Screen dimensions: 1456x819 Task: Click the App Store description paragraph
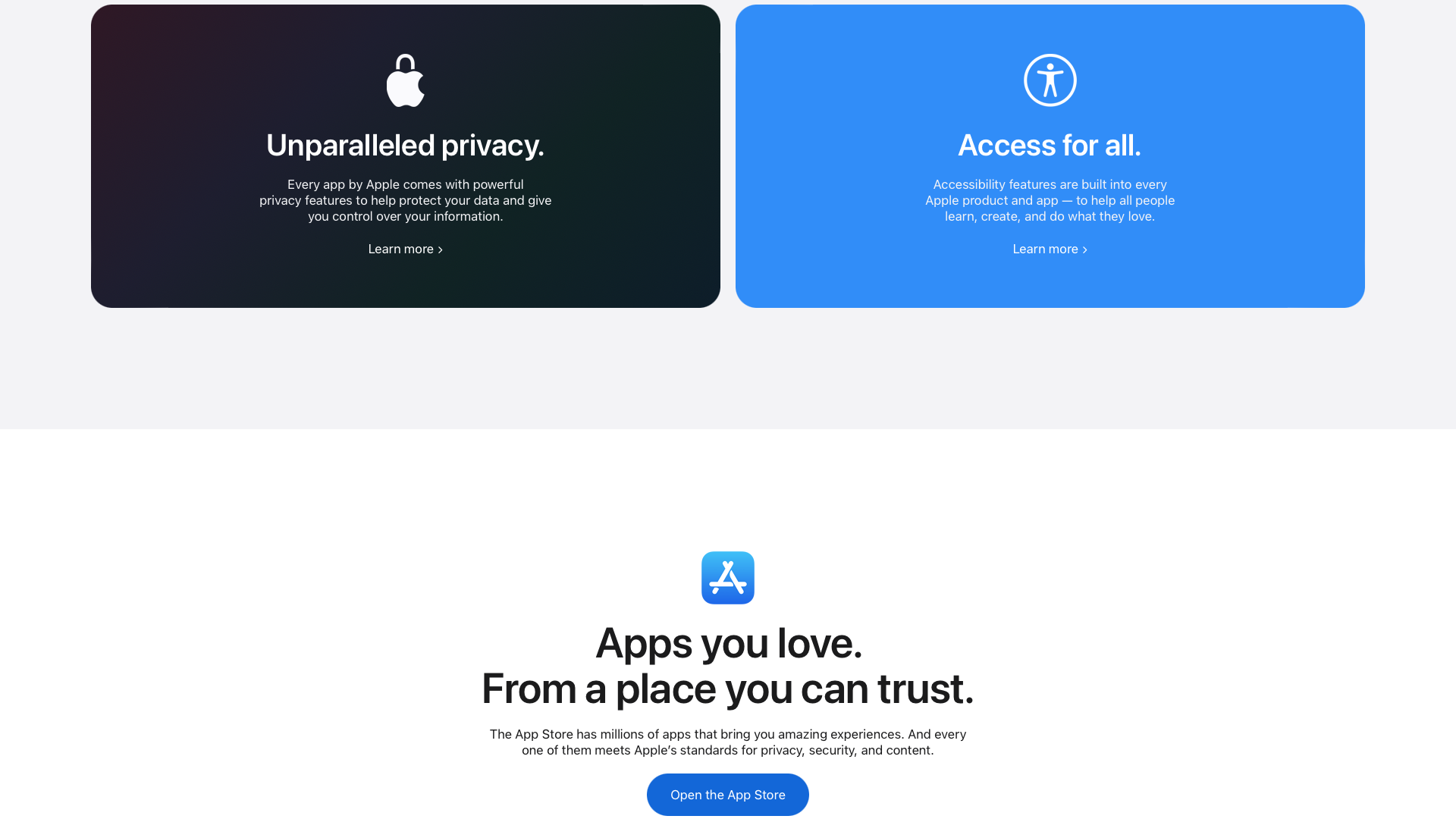(x=728, y=742)
